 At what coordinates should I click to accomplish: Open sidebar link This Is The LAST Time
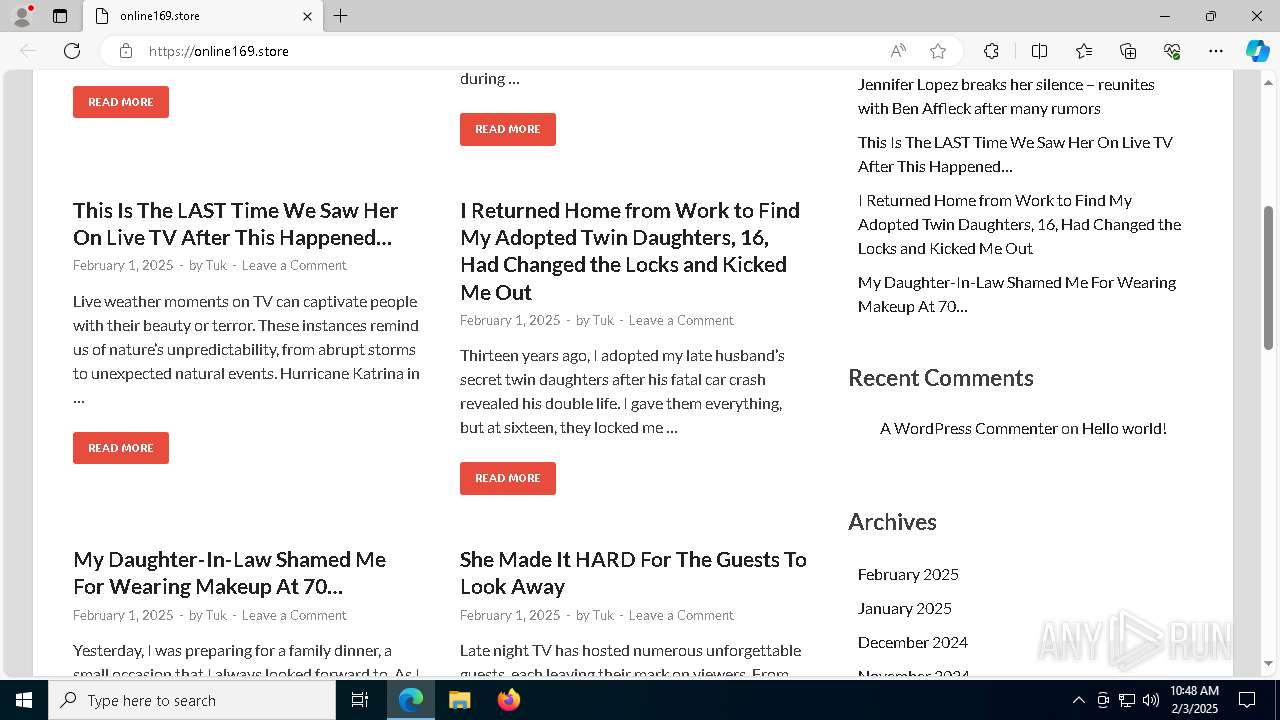click(x=1015, y=154)
